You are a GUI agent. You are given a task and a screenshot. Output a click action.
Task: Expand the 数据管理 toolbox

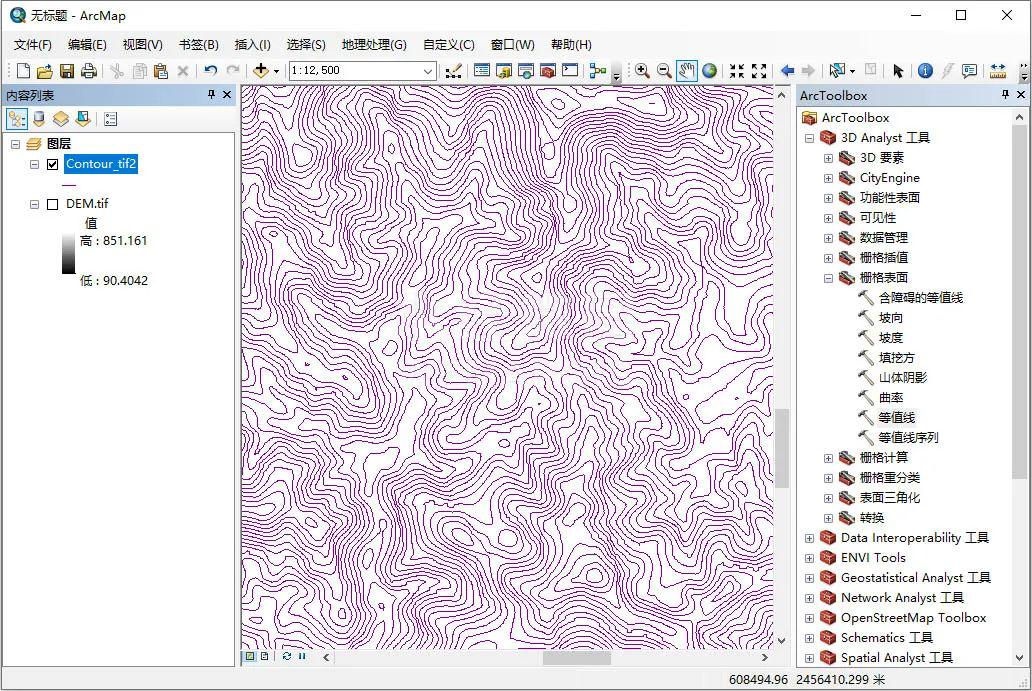pos(829,237)
